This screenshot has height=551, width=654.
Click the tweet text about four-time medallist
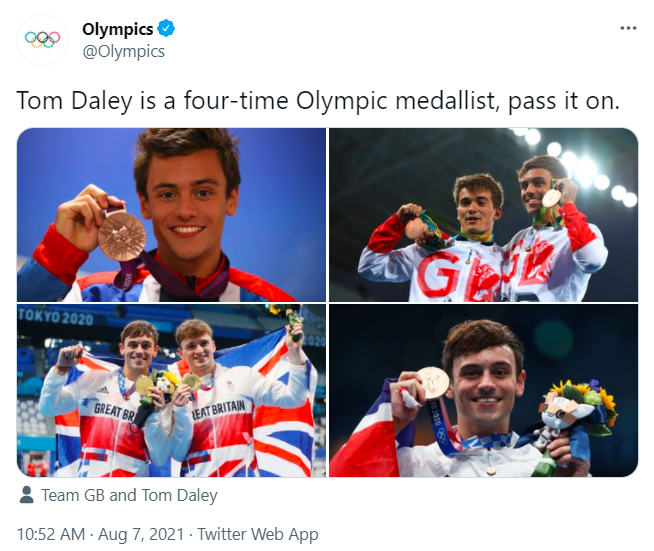coord(318,101)
